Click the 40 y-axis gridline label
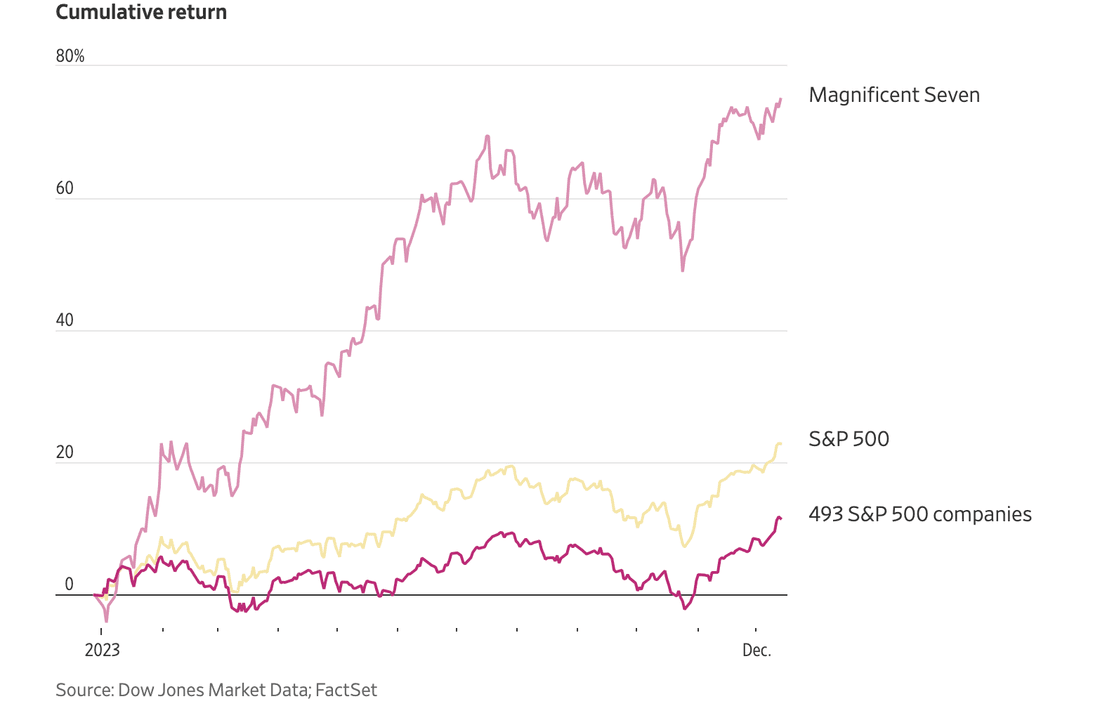Screen dimensions: 1100x718 click(x=65, y=320)
